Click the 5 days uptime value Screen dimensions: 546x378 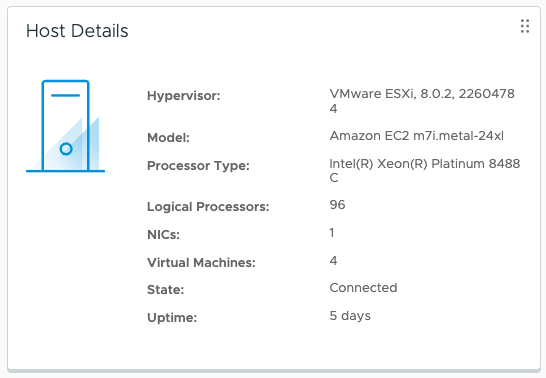[x=350, y=316]
